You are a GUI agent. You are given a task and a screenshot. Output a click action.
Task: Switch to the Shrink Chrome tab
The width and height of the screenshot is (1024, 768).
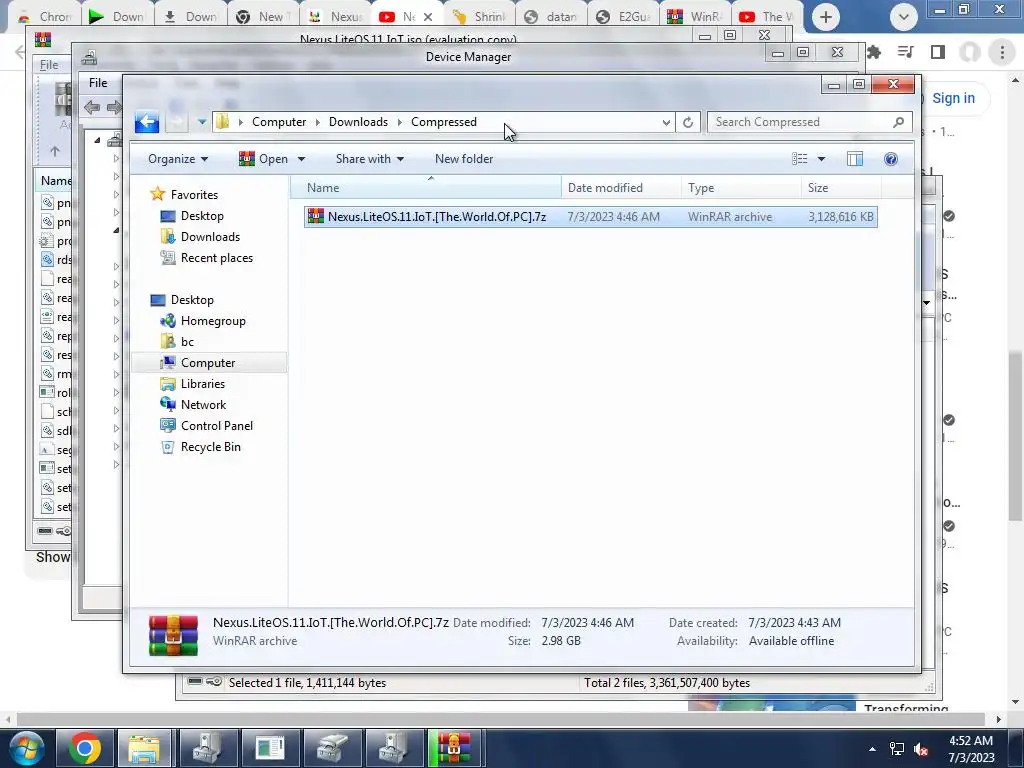(480, 17)
